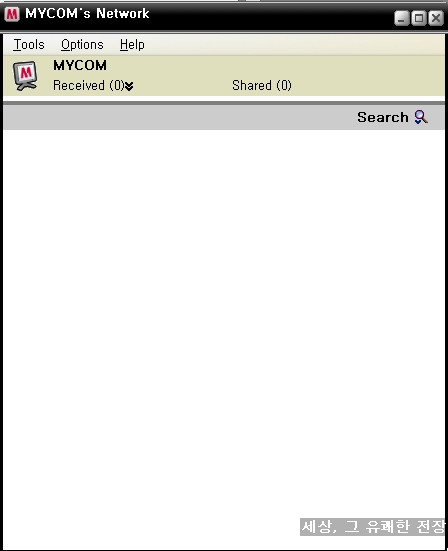Minimize the MYCOM's Network window
The height and width of the screenshot is (551, 448).
pyautogui.click(x=402, y=18)
